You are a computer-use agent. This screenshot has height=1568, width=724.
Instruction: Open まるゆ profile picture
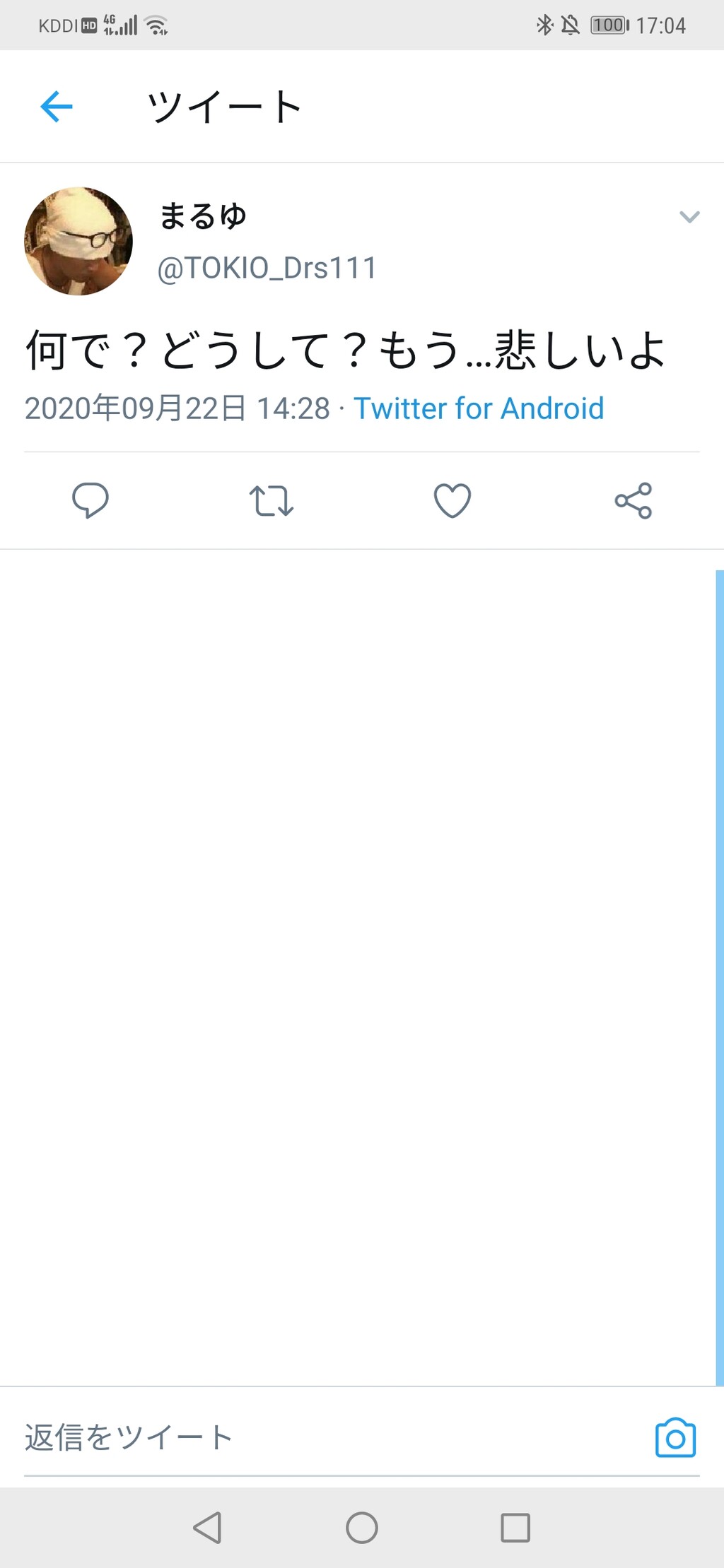coord(78,241)
